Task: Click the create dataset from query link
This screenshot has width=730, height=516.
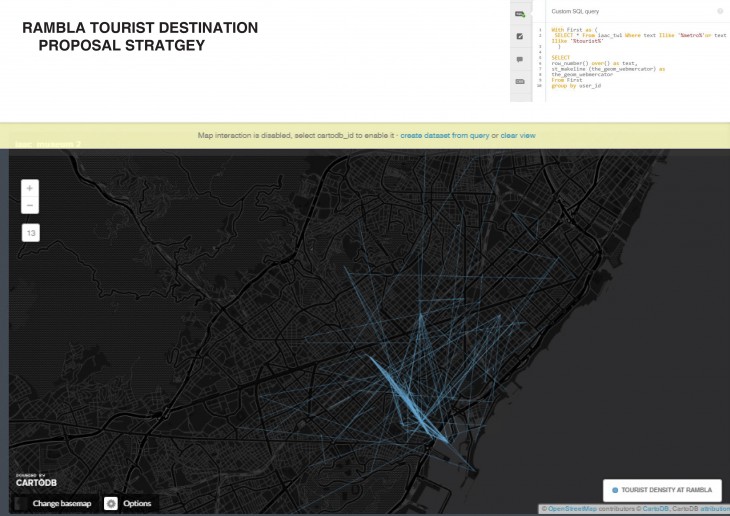Action: click(x=443, y=135)
